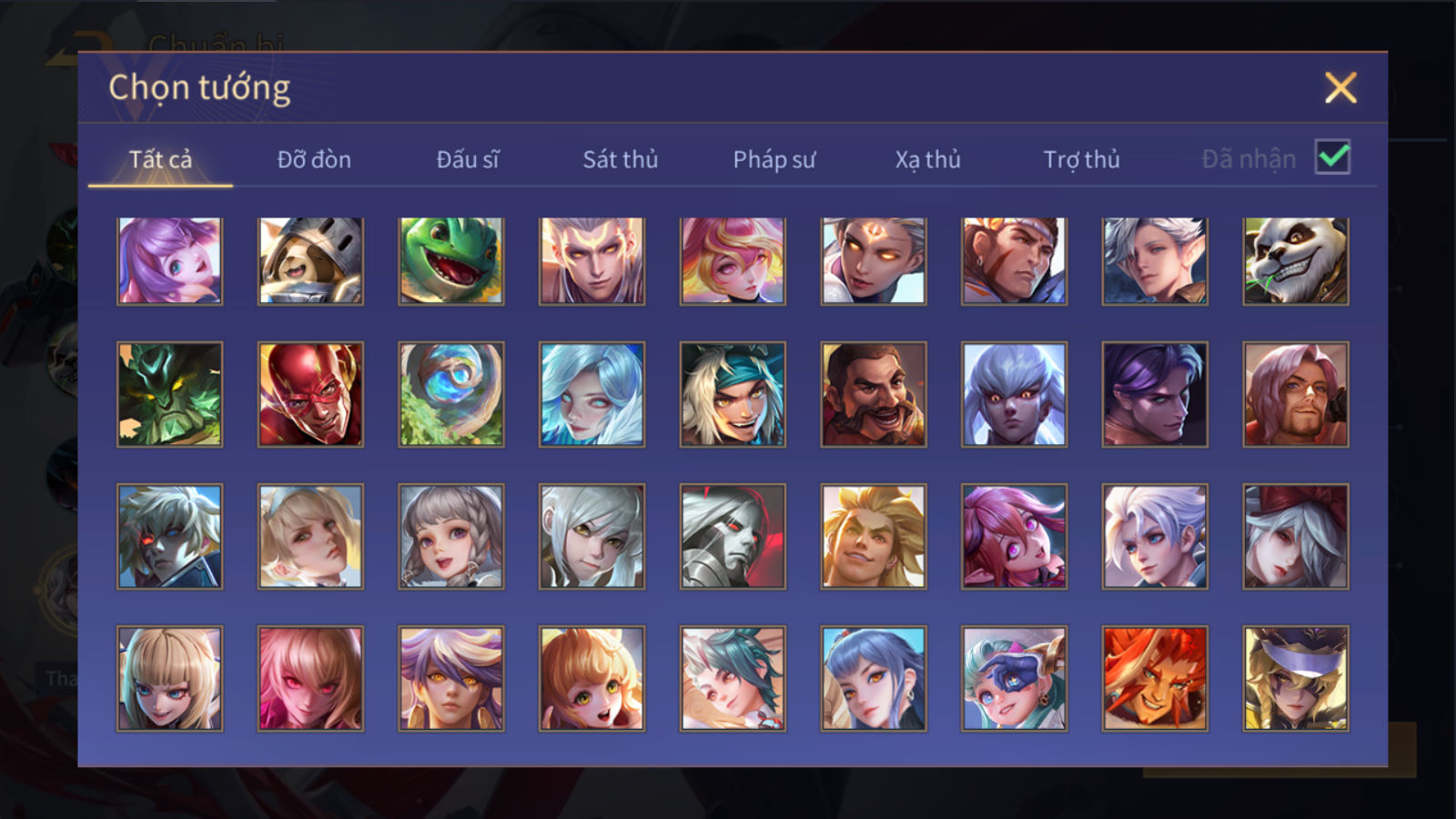Pick the panda hero with bamboo
This screenshot has width=1456, height=819.
[x=1296, y=260]
